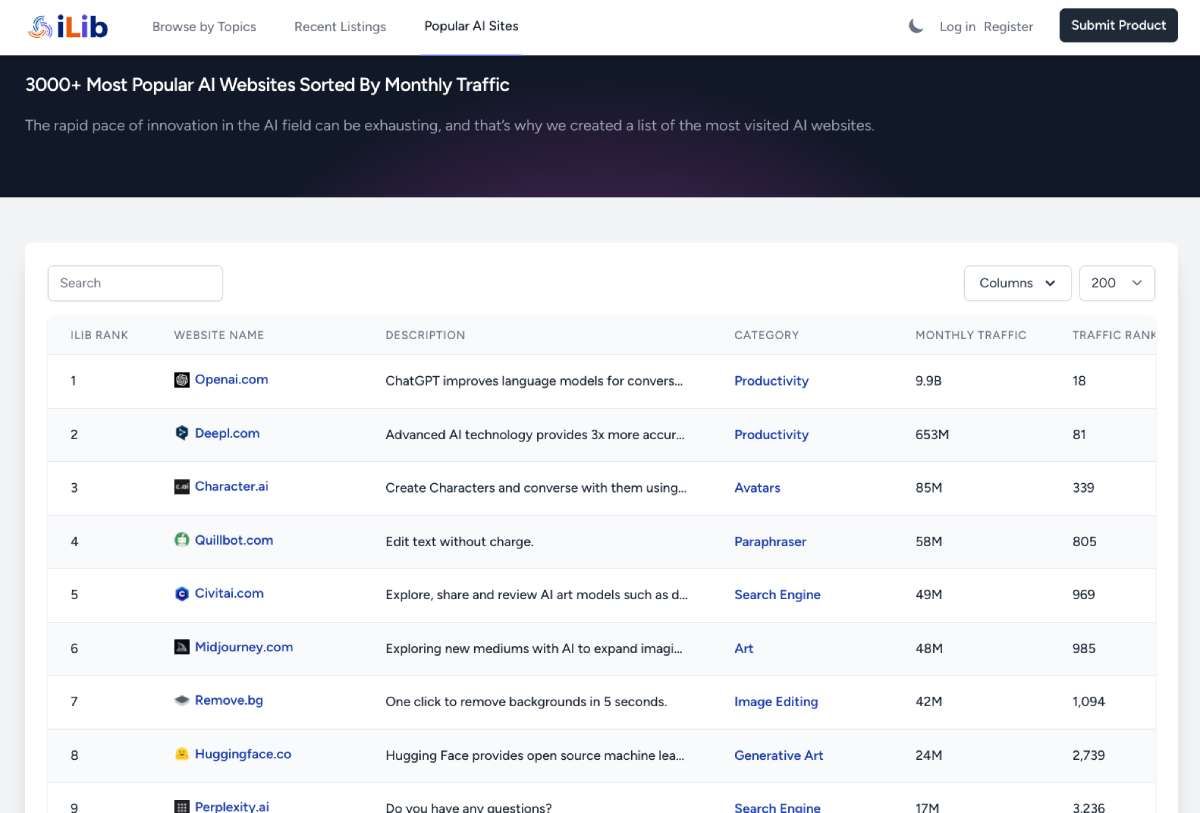Click the Civitai site icon

coord(182,594)
